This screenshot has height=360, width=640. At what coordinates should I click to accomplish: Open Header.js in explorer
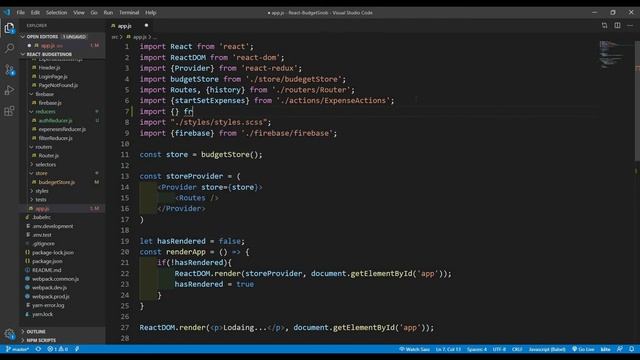point(49,67)
